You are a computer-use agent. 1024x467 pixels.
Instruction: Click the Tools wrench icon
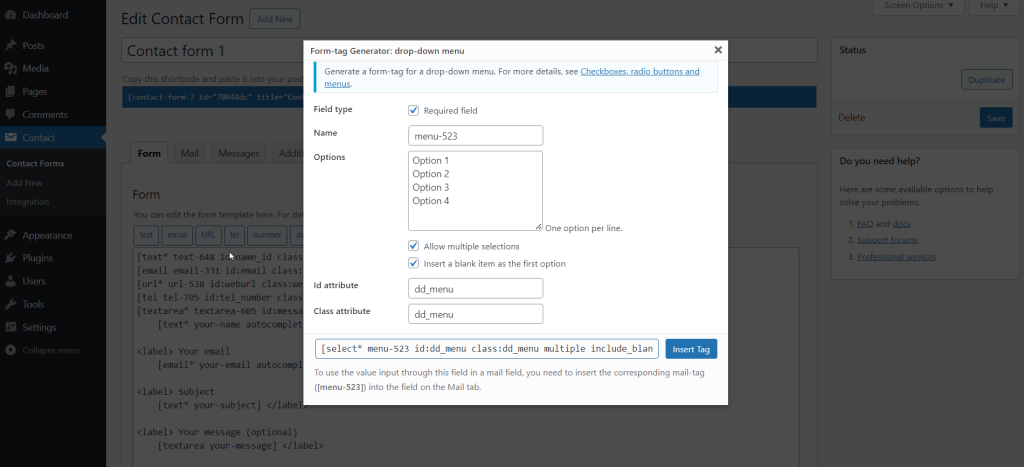click(10, 304)
